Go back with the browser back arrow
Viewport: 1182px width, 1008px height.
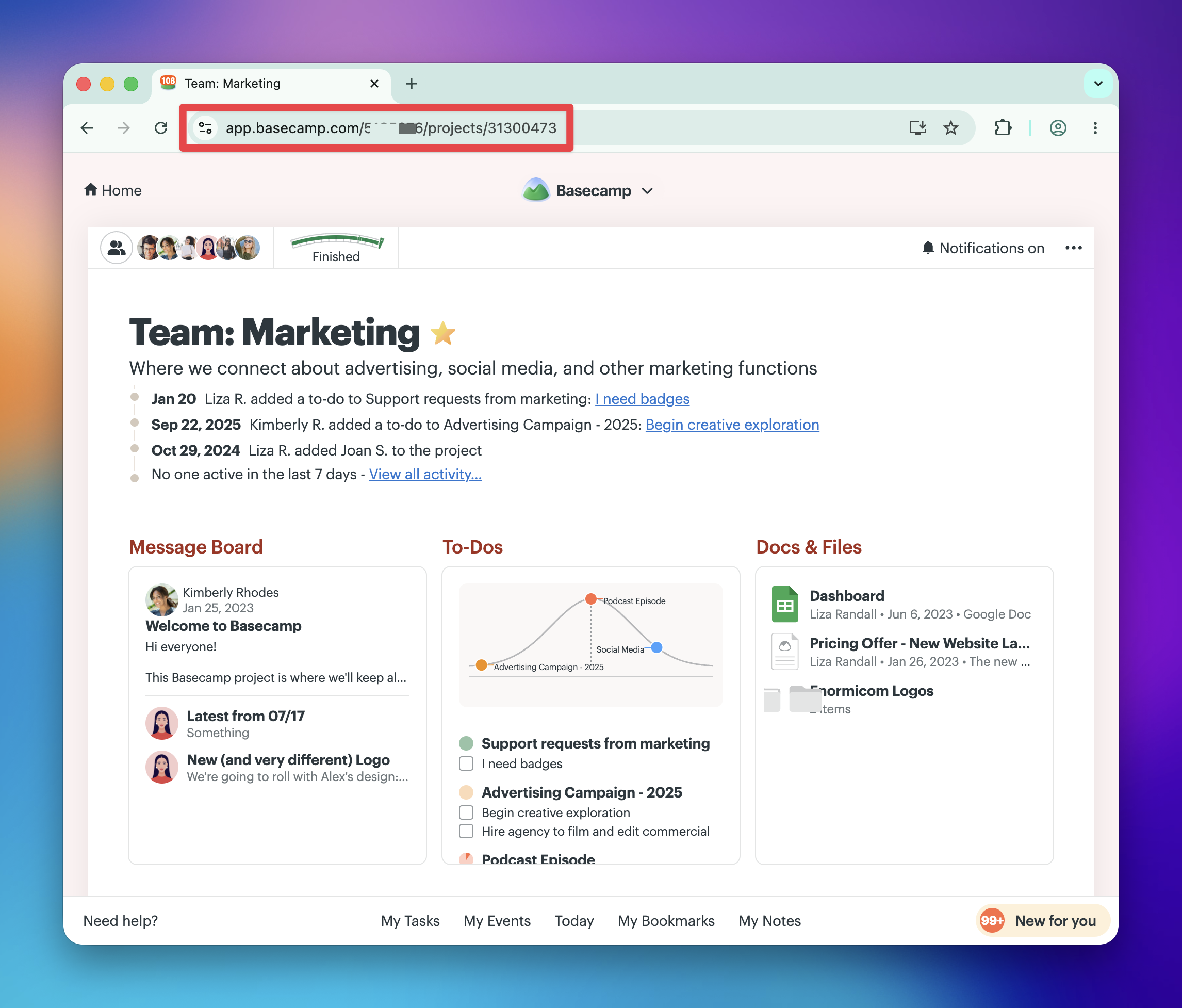[87, 128]
